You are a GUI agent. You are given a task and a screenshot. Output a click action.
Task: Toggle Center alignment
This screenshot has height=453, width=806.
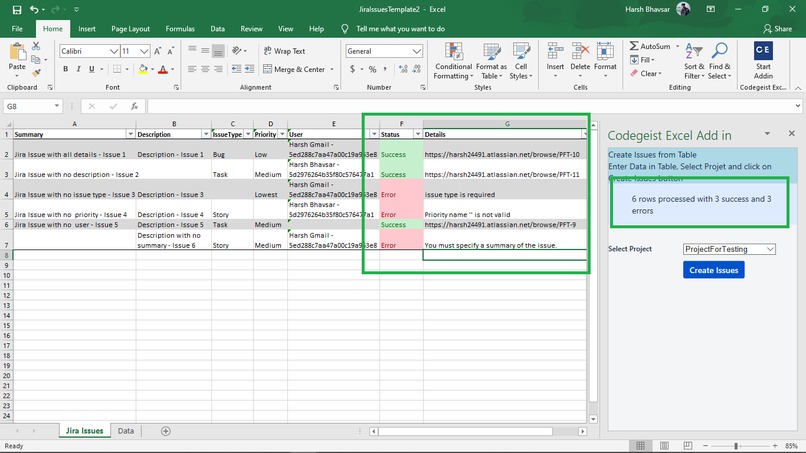(x=205, y=69)
